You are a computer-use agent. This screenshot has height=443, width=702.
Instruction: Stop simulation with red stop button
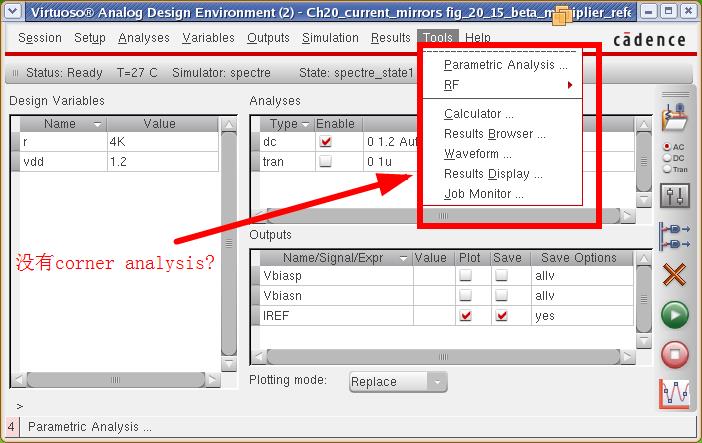pyautogui.click(x=675, y=354)
